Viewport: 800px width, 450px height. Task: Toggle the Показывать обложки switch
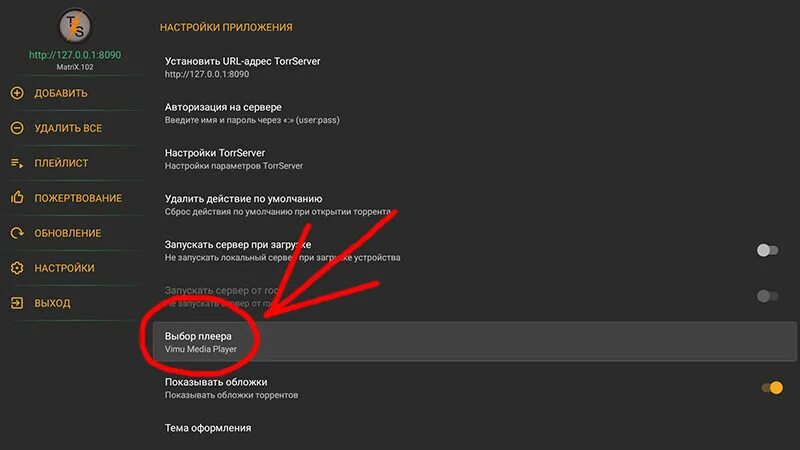[771, 388]
